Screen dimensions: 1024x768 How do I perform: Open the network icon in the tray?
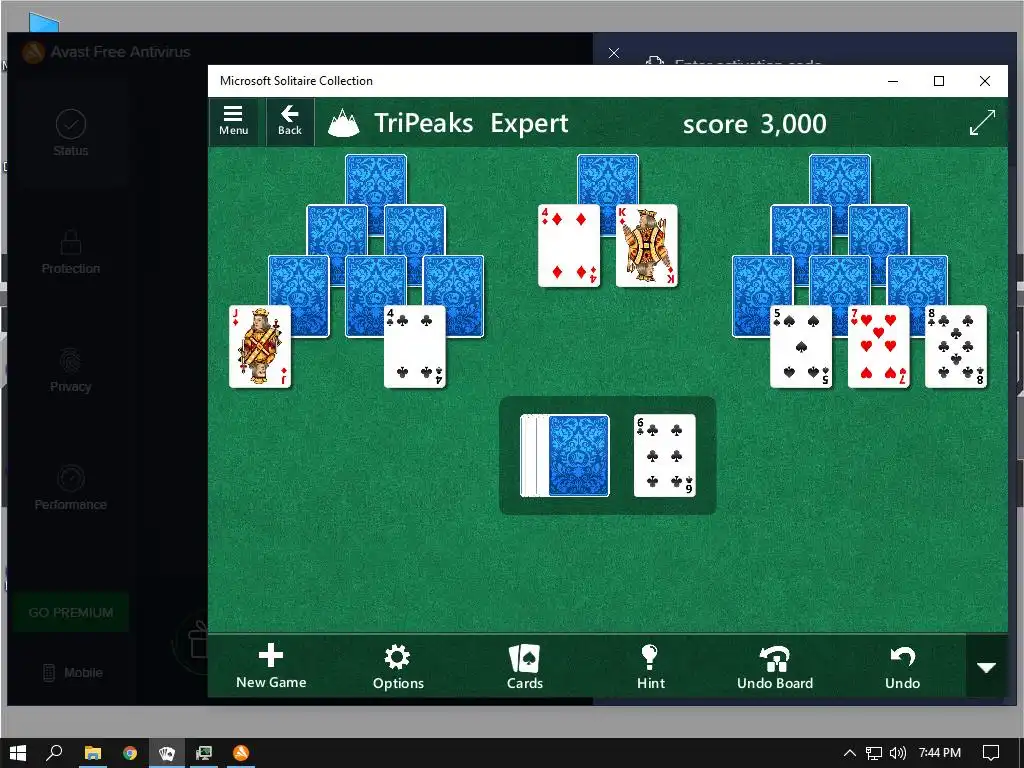click(874, 753)
